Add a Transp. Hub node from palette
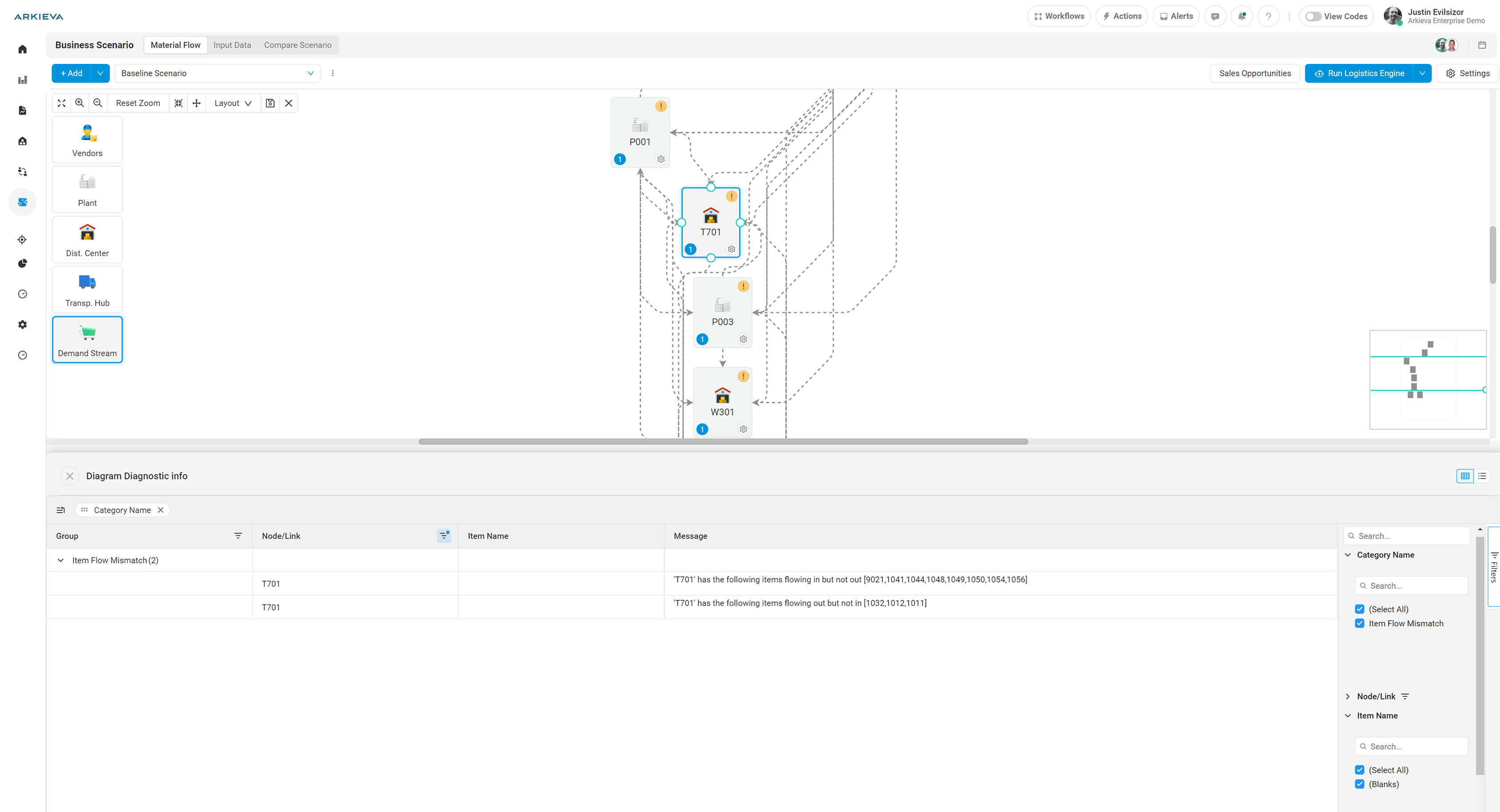 [x=87, y=289]
